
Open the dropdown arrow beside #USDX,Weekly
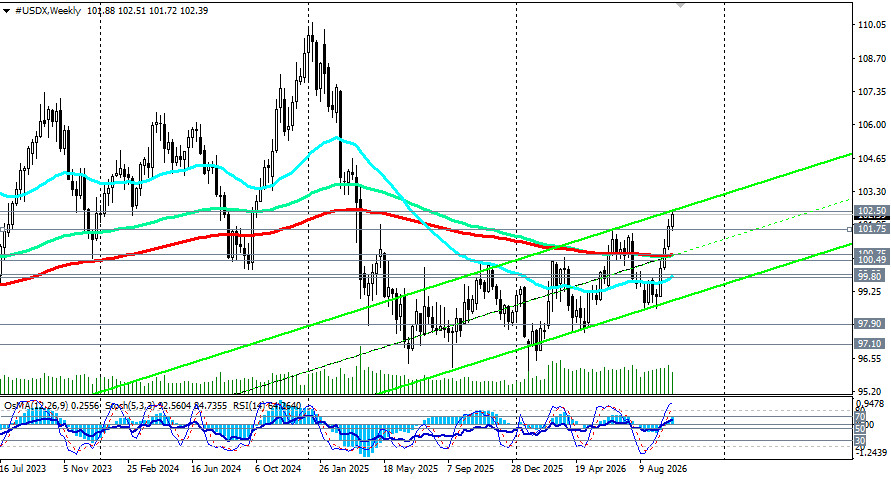(x=6, y=11)
